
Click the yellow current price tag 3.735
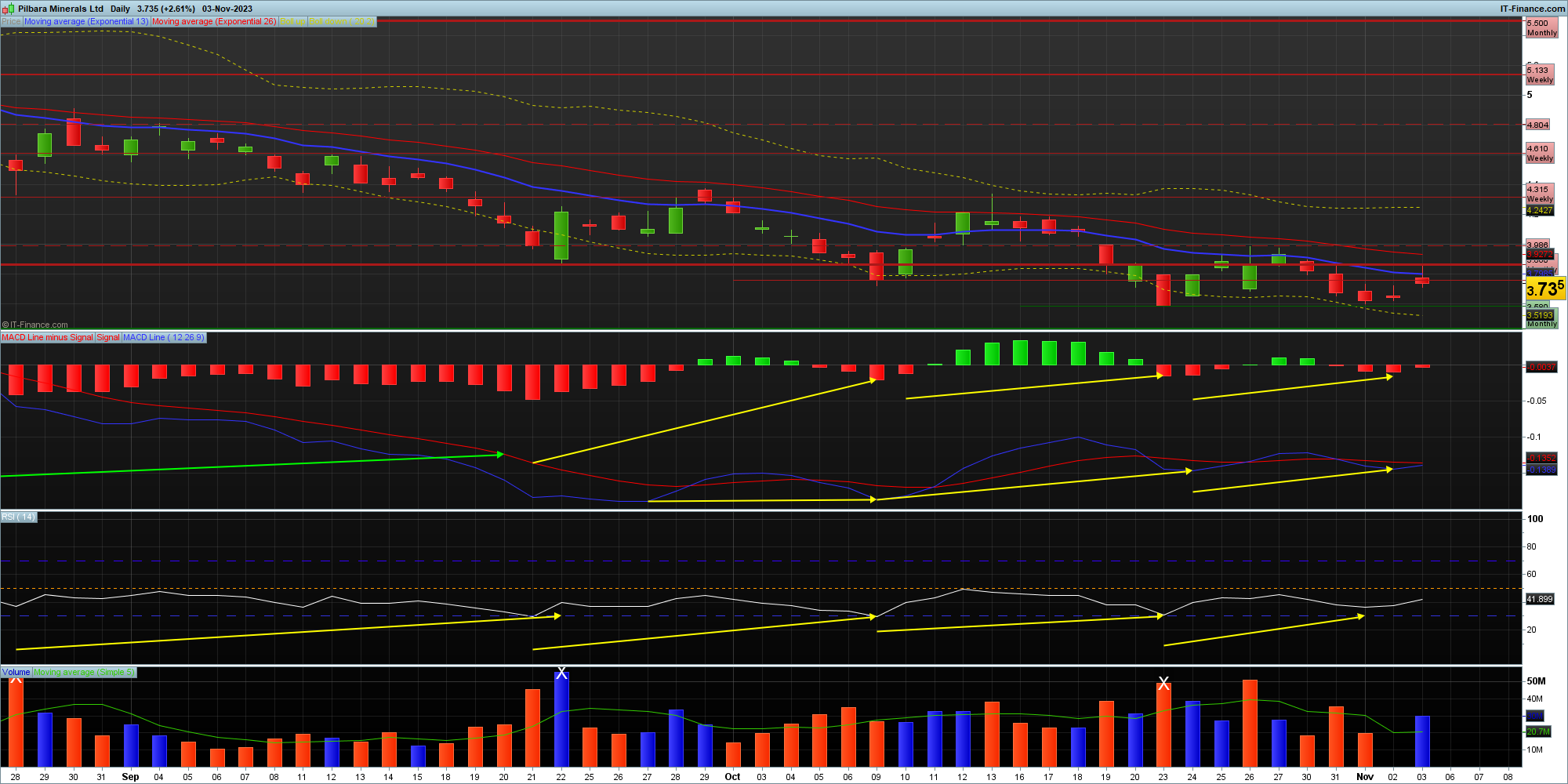click(1544, 289)
